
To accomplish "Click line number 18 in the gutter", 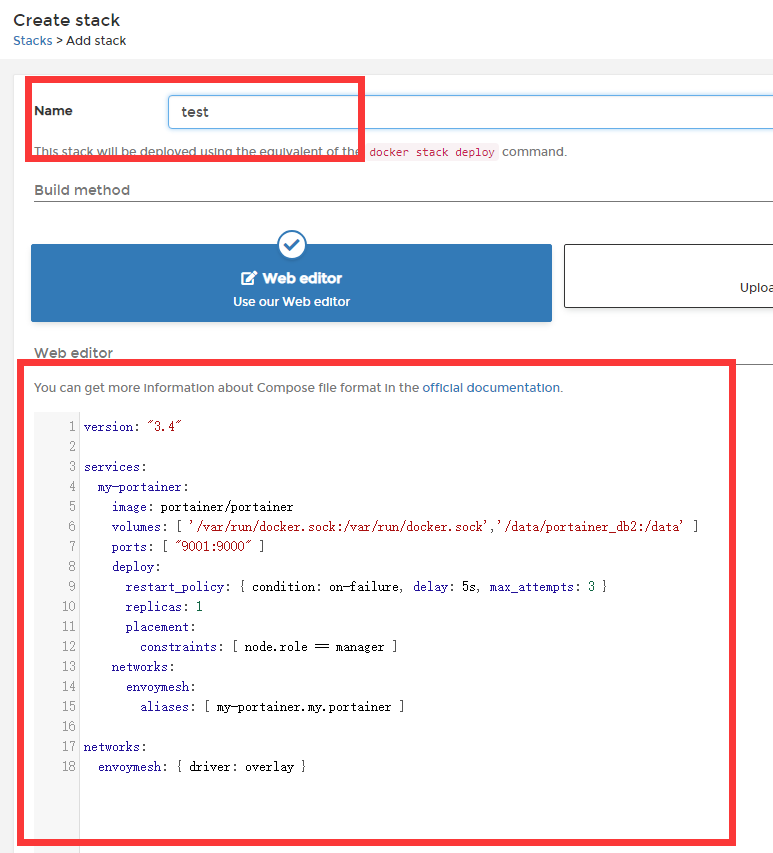I will tap(69, 767).
